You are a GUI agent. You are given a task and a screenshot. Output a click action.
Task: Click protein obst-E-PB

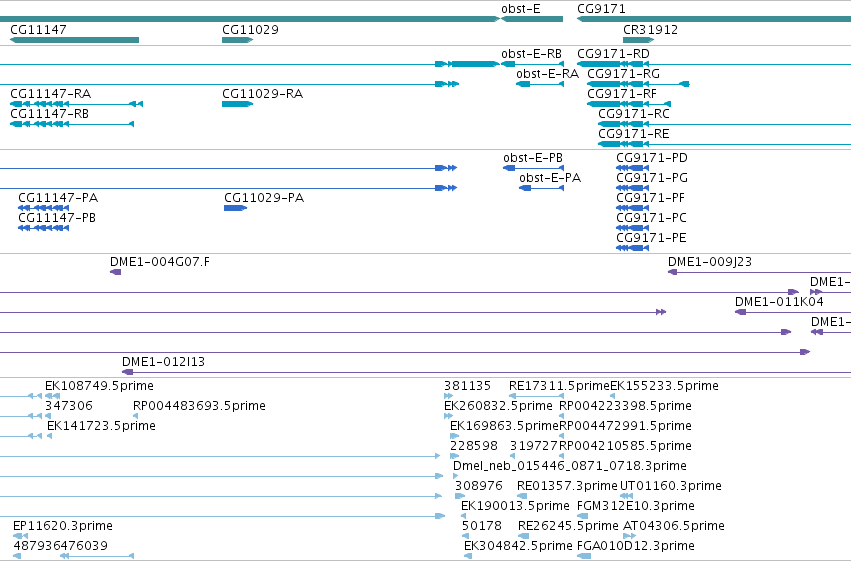[534, 168]
